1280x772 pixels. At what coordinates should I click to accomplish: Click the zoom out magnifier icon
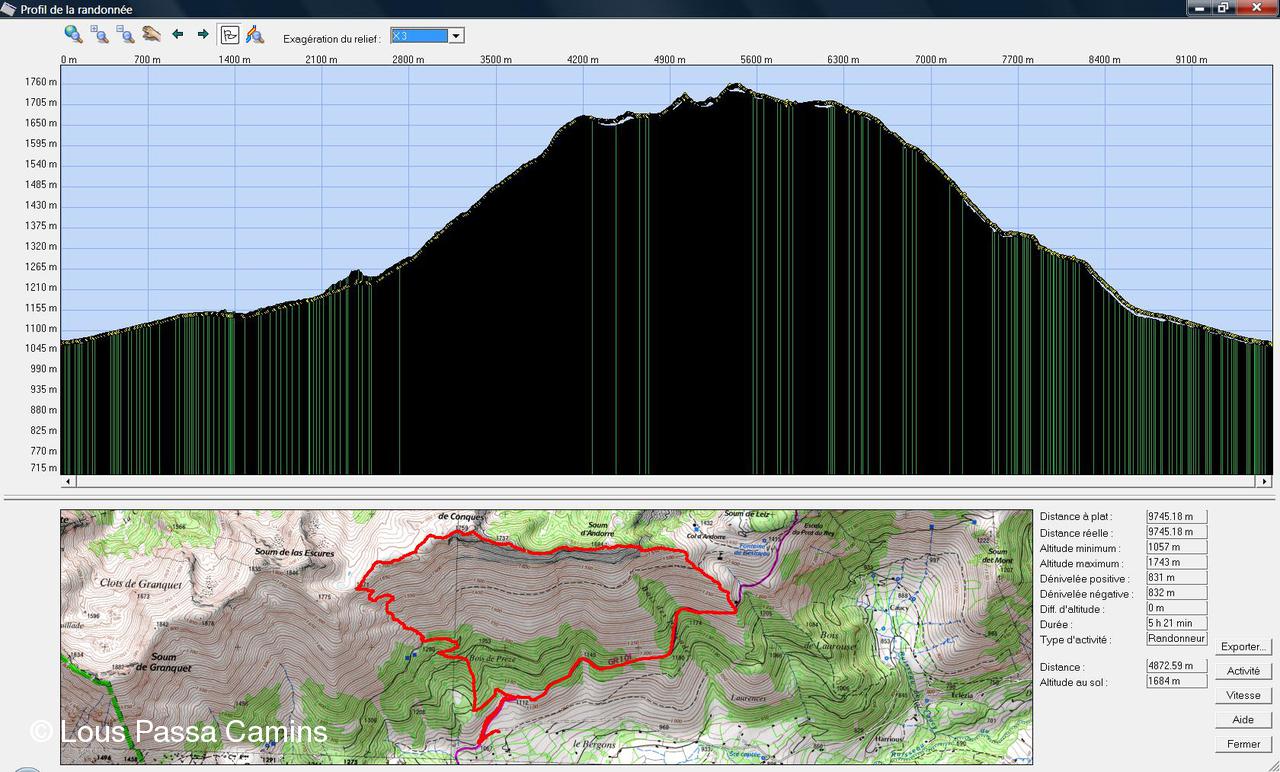(125, 34)
